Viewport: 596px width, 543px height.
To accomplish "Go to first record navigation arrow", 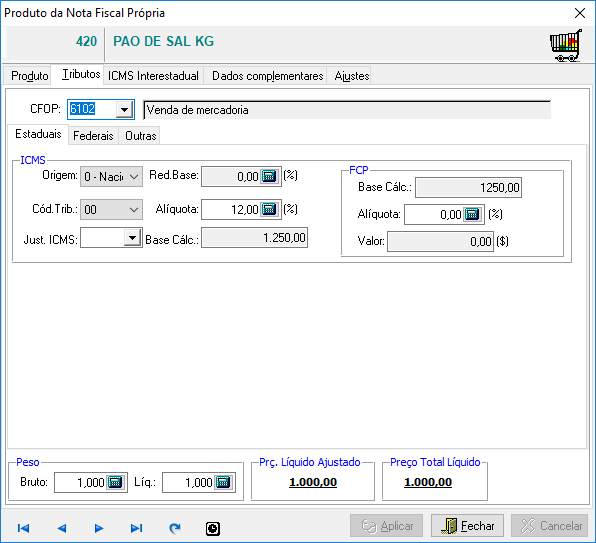I will (24, 528).
